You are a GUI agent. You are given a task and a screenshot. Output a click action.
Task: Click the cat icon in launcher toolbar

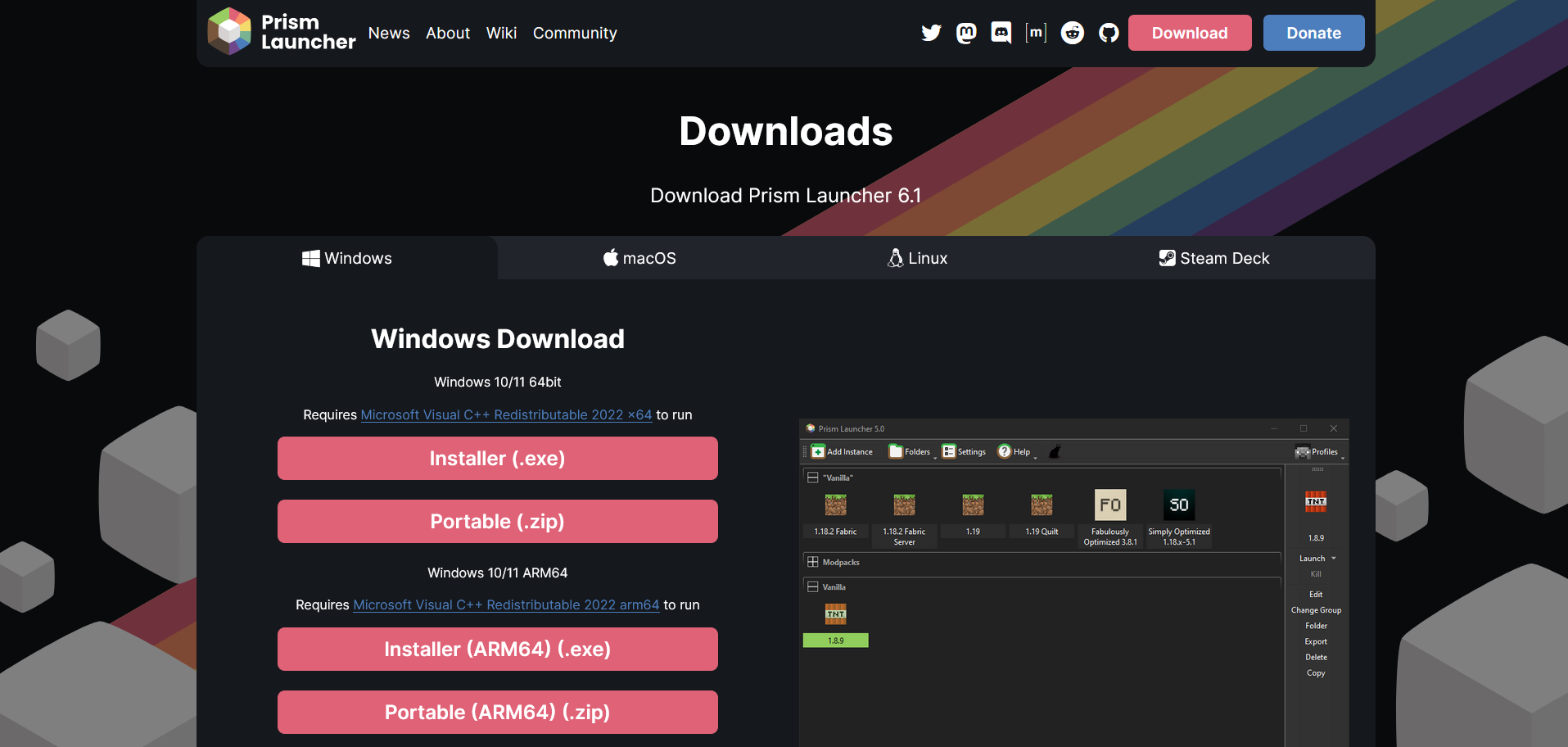[x=1055, y=452]
